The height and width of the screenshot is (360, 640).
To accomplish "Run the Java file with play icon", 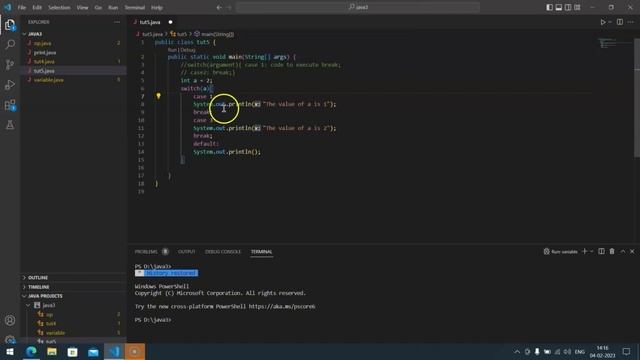I will 602,22.
